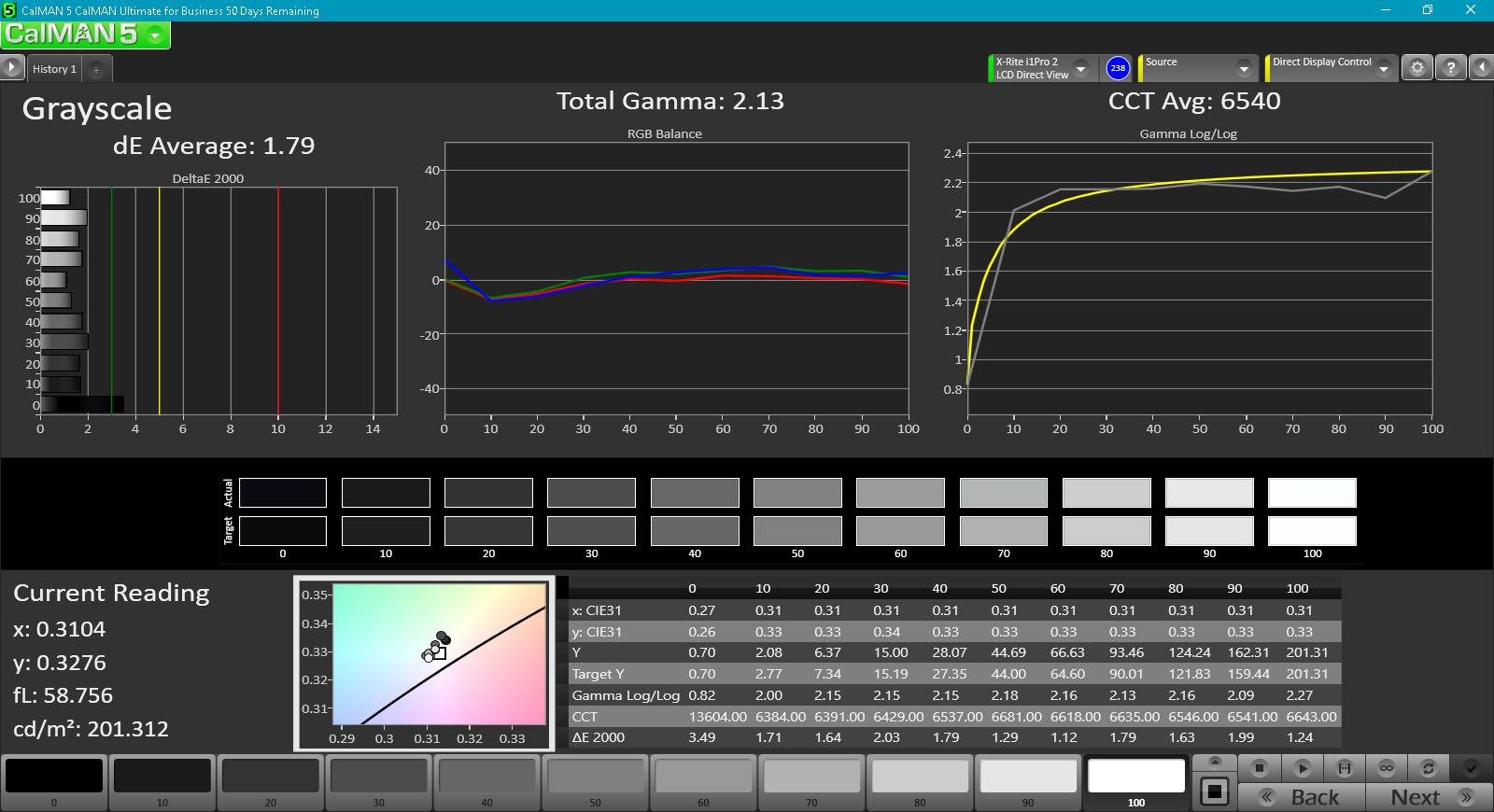Add a new history tab
This screenshot has height=812, width=1494.
pos(96,70)
